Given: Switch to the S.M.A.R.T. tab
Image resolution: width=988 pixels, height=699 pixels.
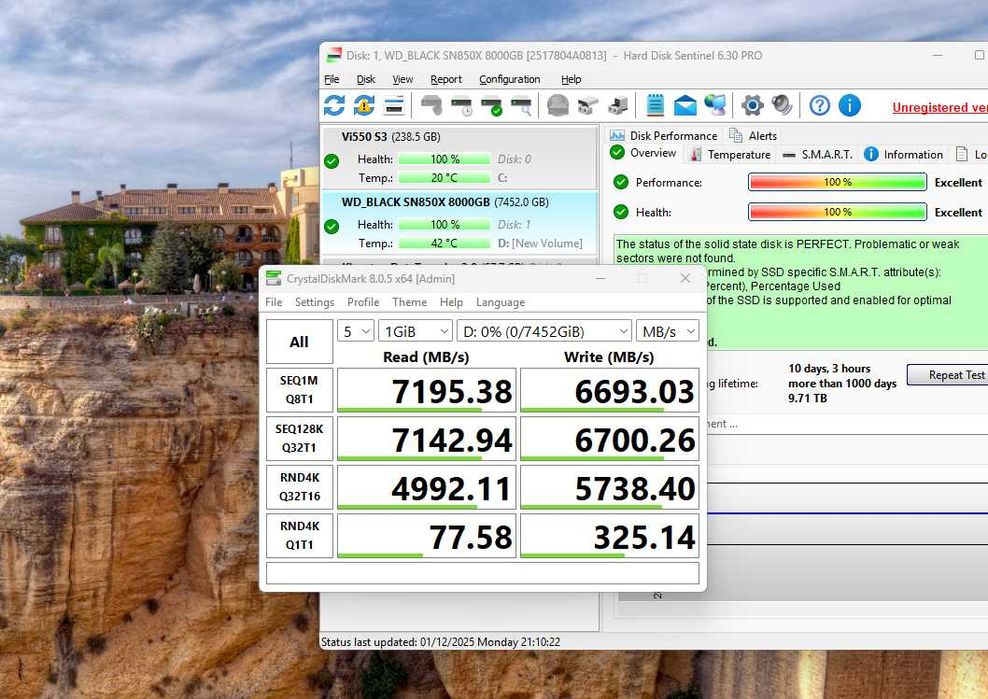Looking at the screenshot, I should [817, 154].
